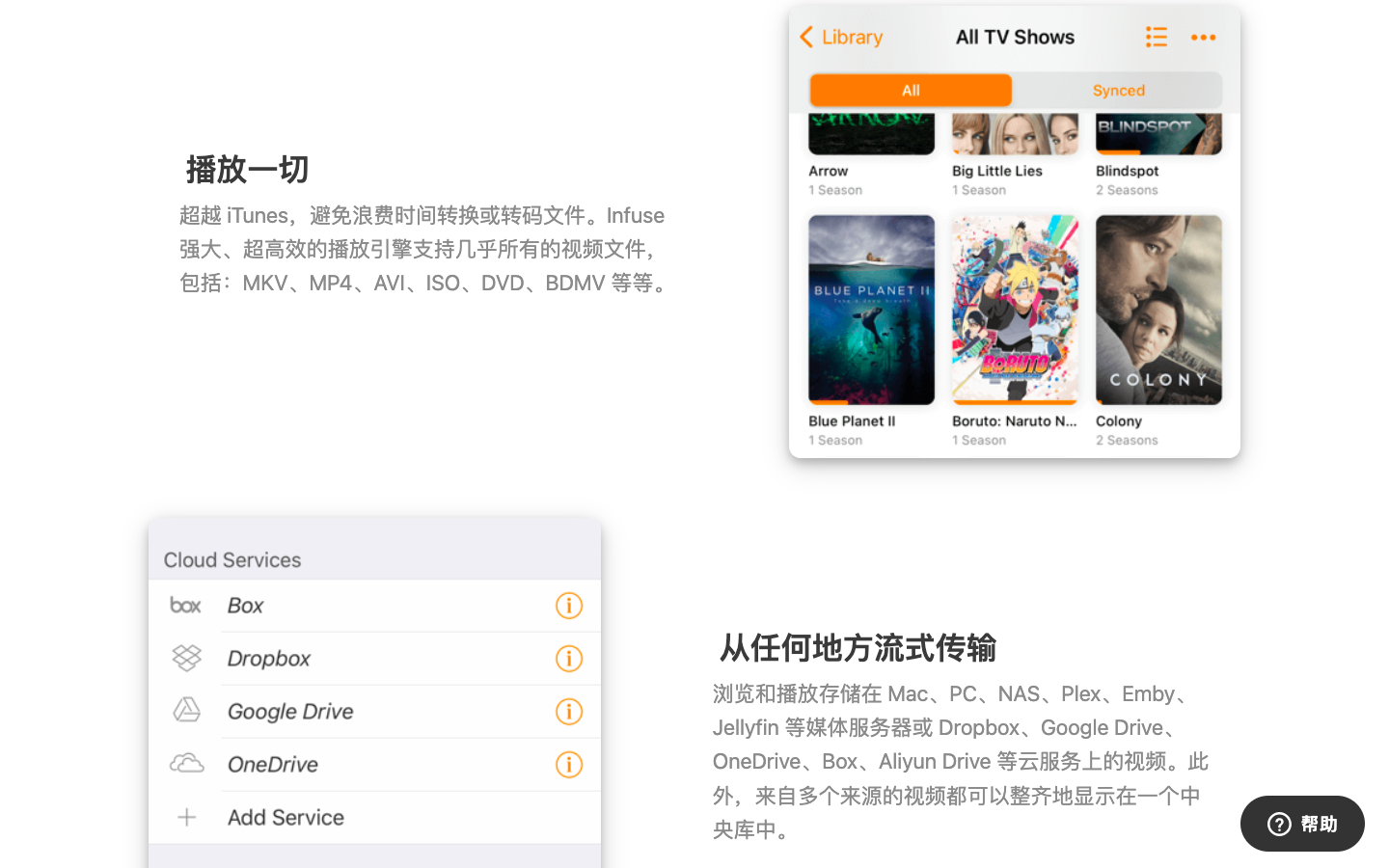Show info for Dropbox service
The width and height of the screenshot is (1389, 868).
569,659
